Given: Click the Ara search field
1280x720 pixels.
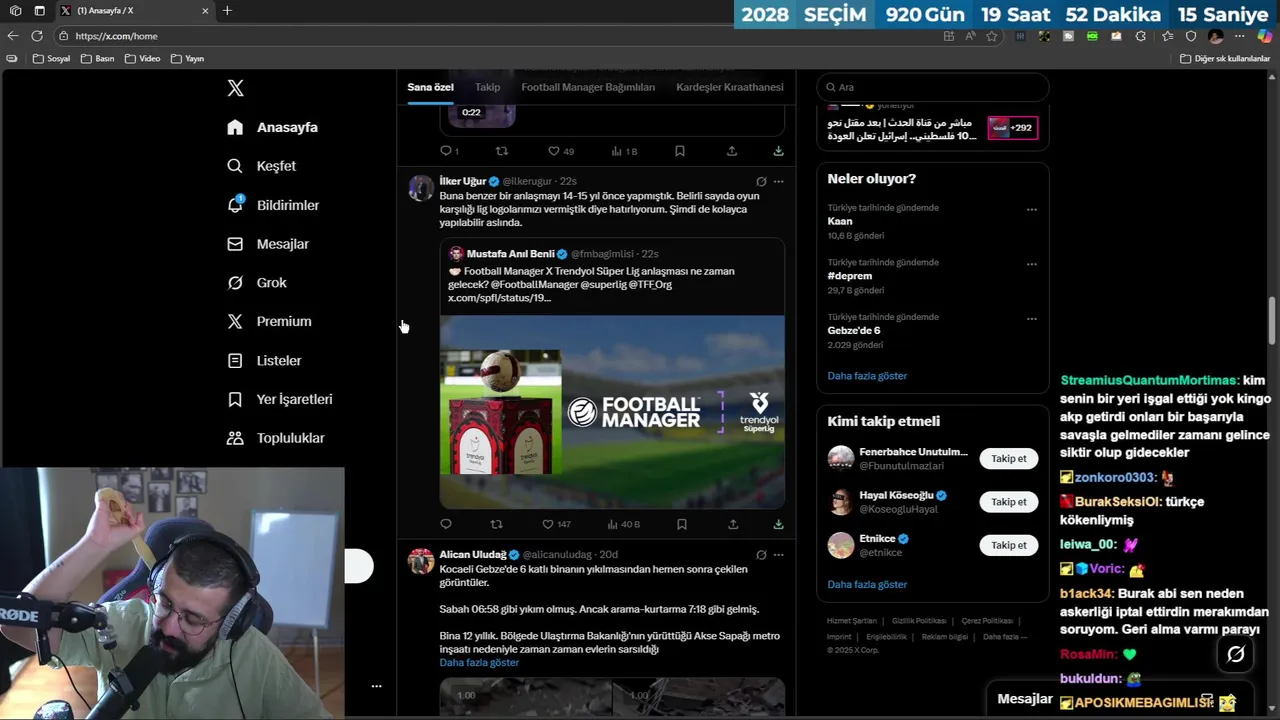Looking at the screenshot, I should pos(932,87).
